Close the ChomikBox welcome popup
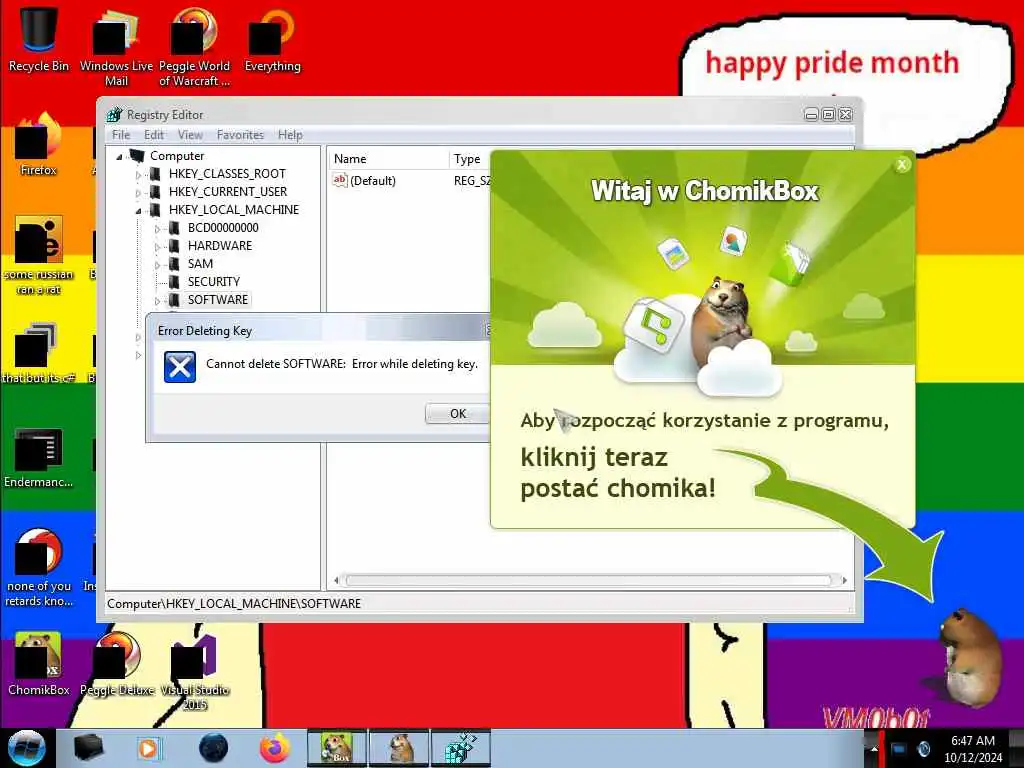Screen dimensions: 1024x768 click(x=902, y=165)
